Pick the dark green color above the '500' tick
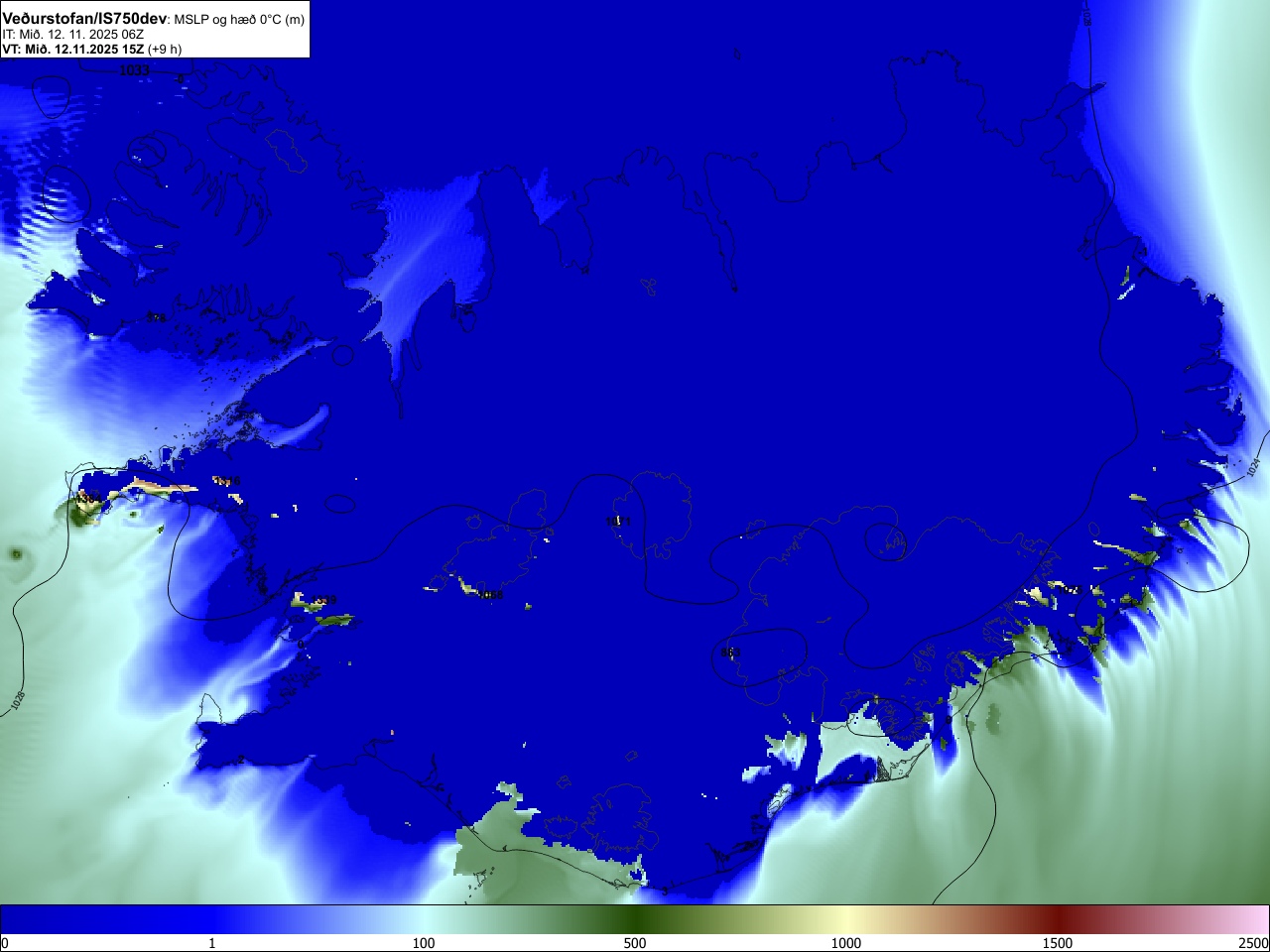This screenshot has width=1270, height=952. [635, 919]
